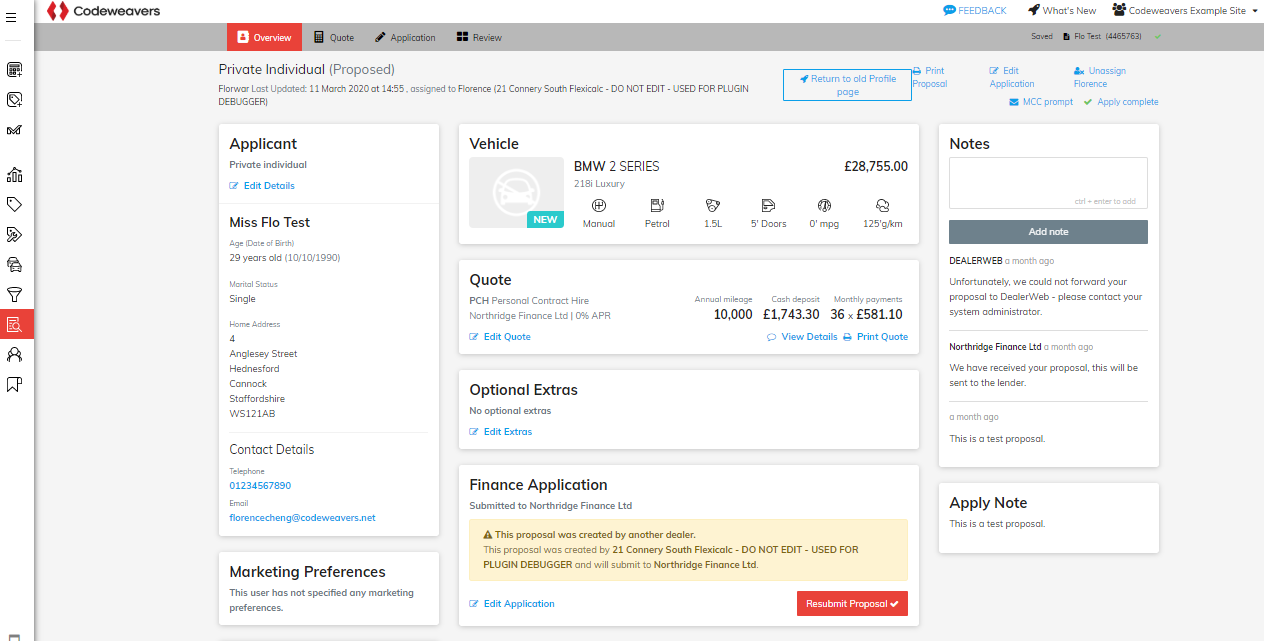This screenshot has width=1264, height=641.
Task: Click the Codeweavers logo
Action: 103,11
